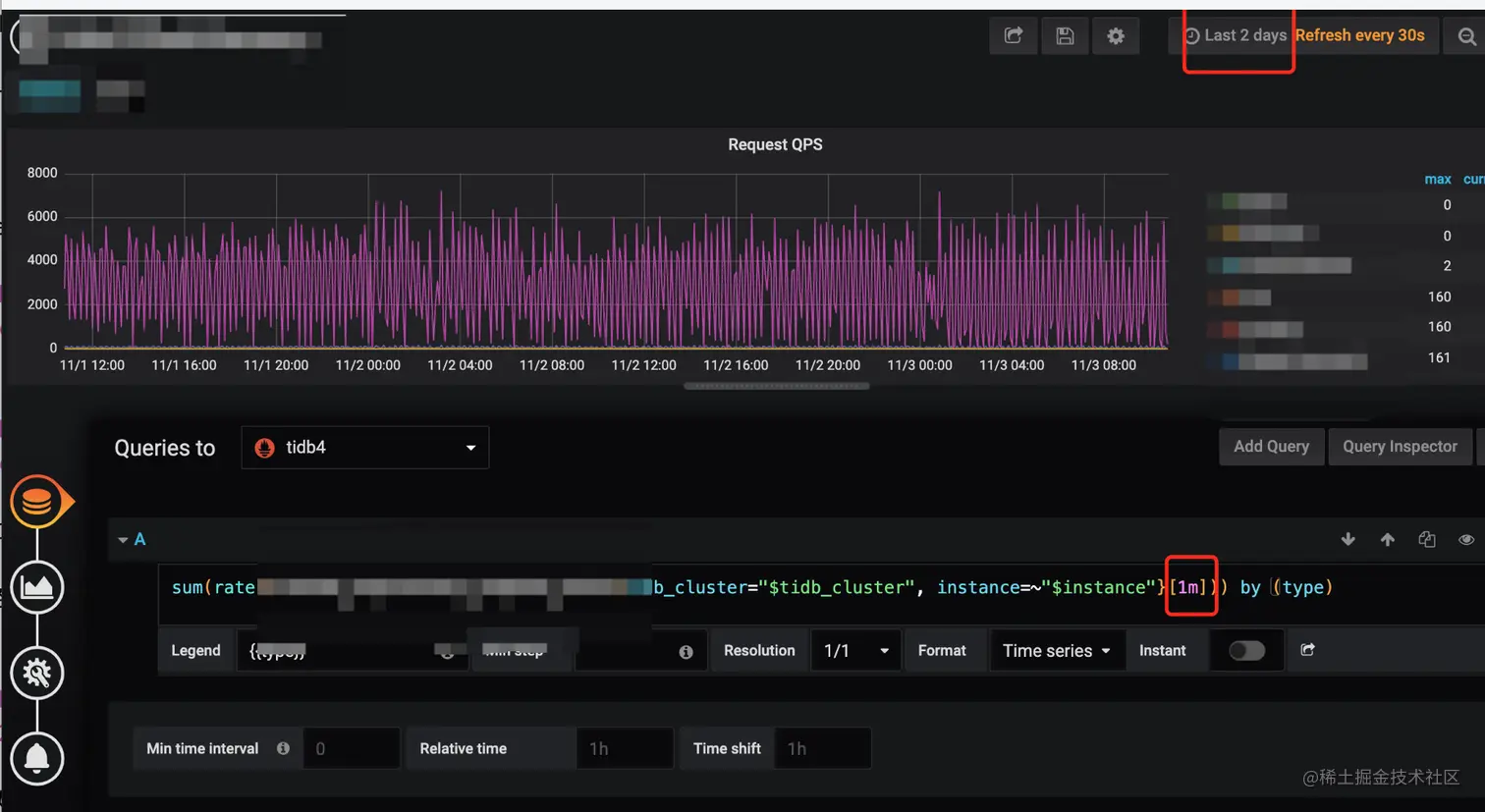Open General settings gear-wrench icon
This screenshot has height=812, width=1485.
[x=37, y=673]
